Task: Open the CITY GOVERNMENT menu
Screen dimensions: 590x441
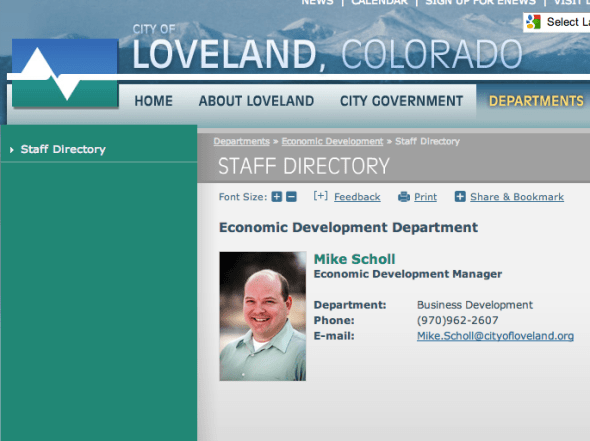Action: tap(401, 101)
